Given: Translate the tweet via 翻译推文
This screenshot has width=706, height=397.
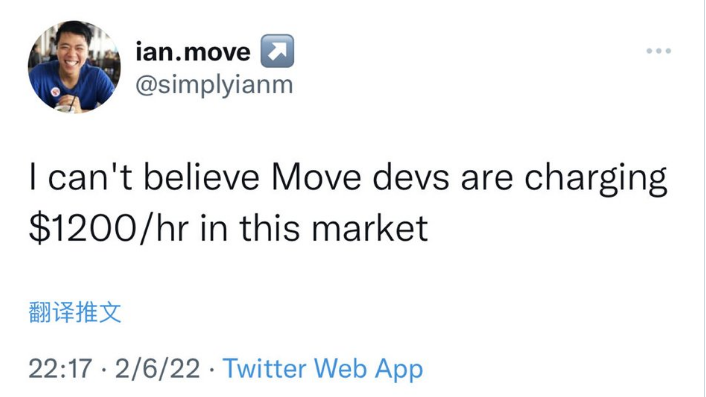Looking at the screenshot, I should 75,312.
